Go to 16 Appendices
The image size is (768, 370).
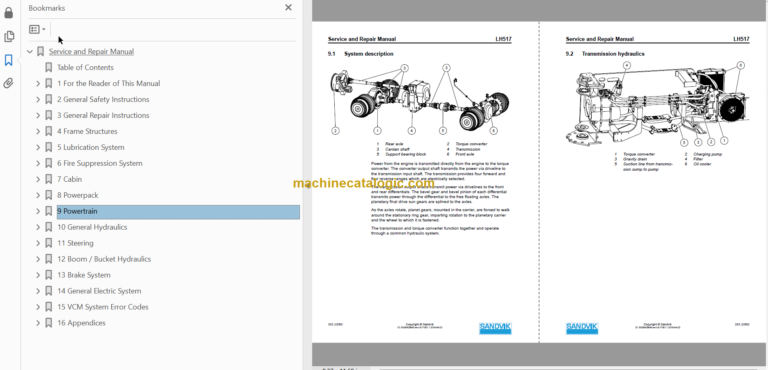[x=81, y=323]
